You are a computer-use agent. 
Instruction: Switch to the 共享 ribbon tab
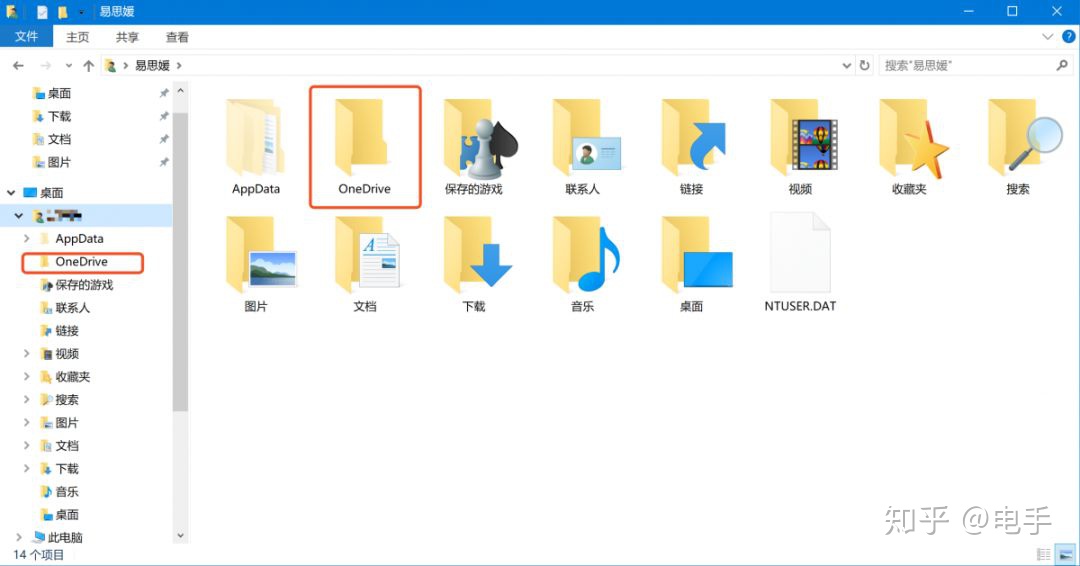(127, 37)
